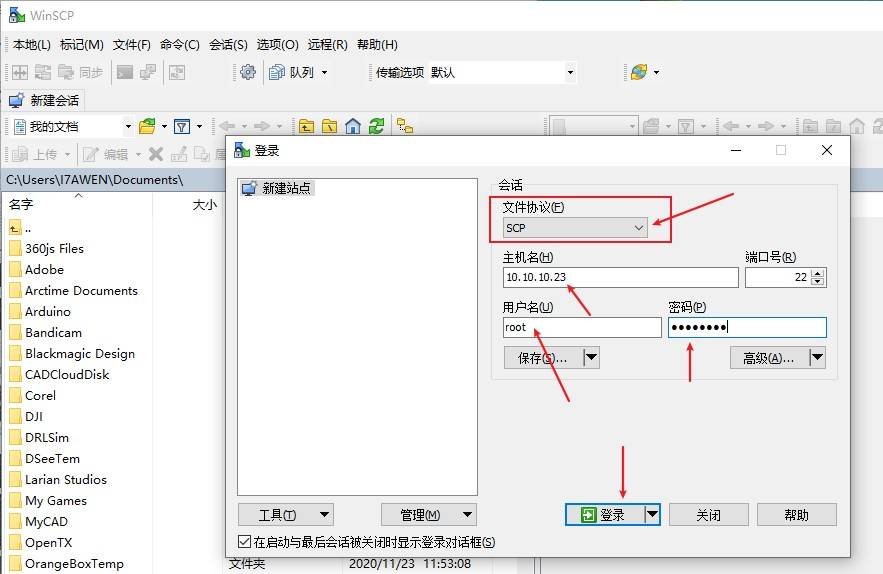
Task: Click the local panel Filter icon
Action: 182,126
